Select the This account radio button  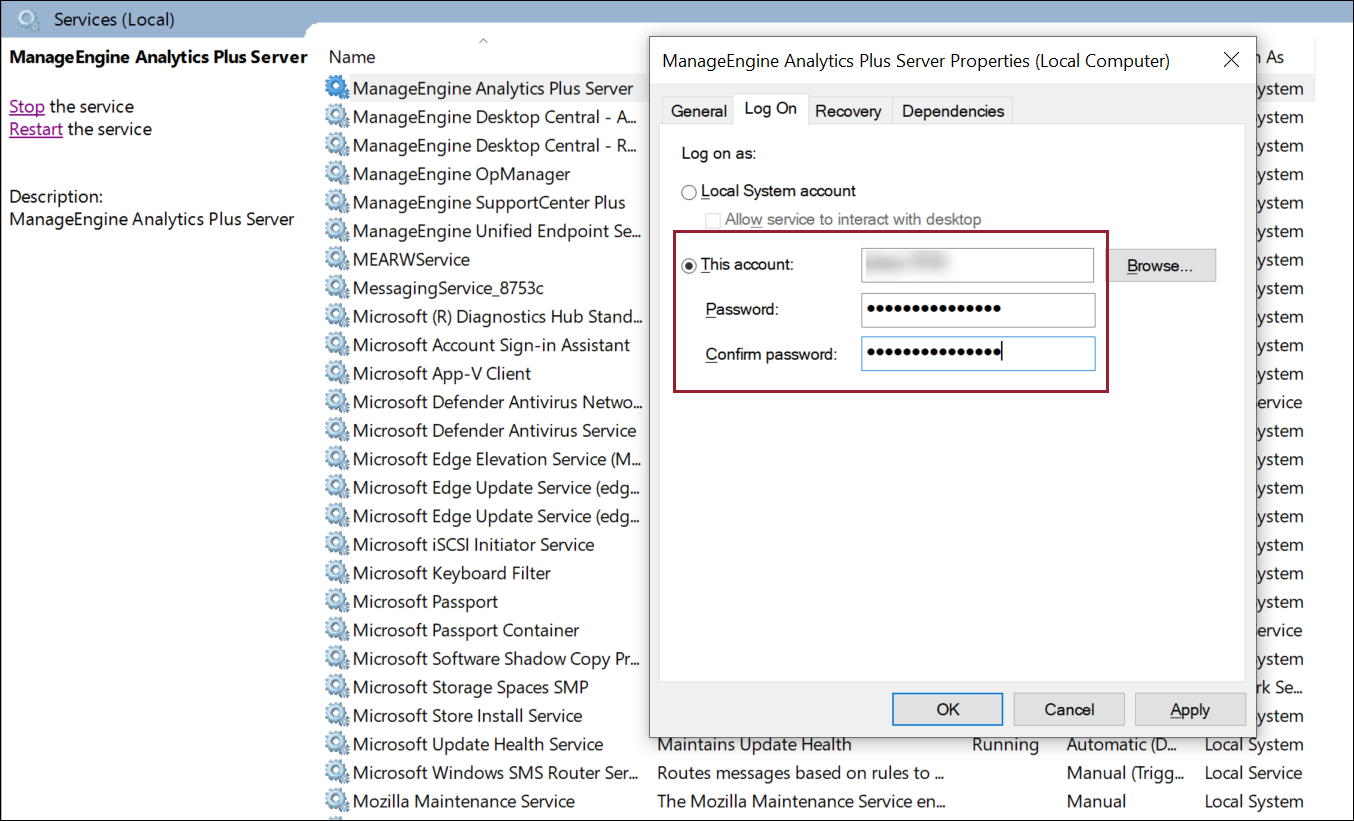click(689, 265)
